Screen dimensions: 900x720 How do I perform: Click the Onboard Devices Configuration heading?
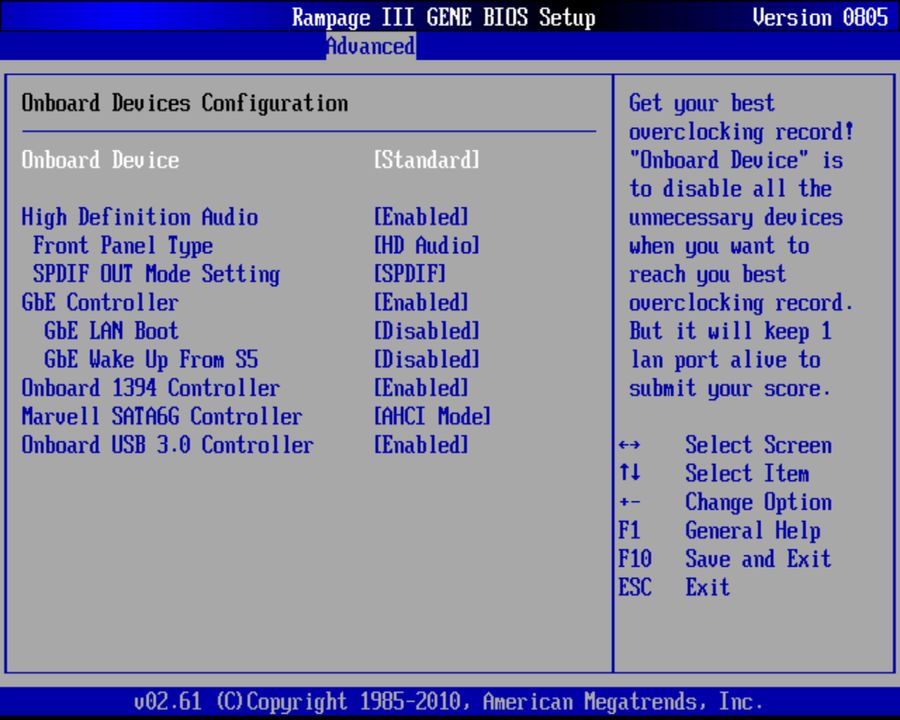tap(185, 103)
